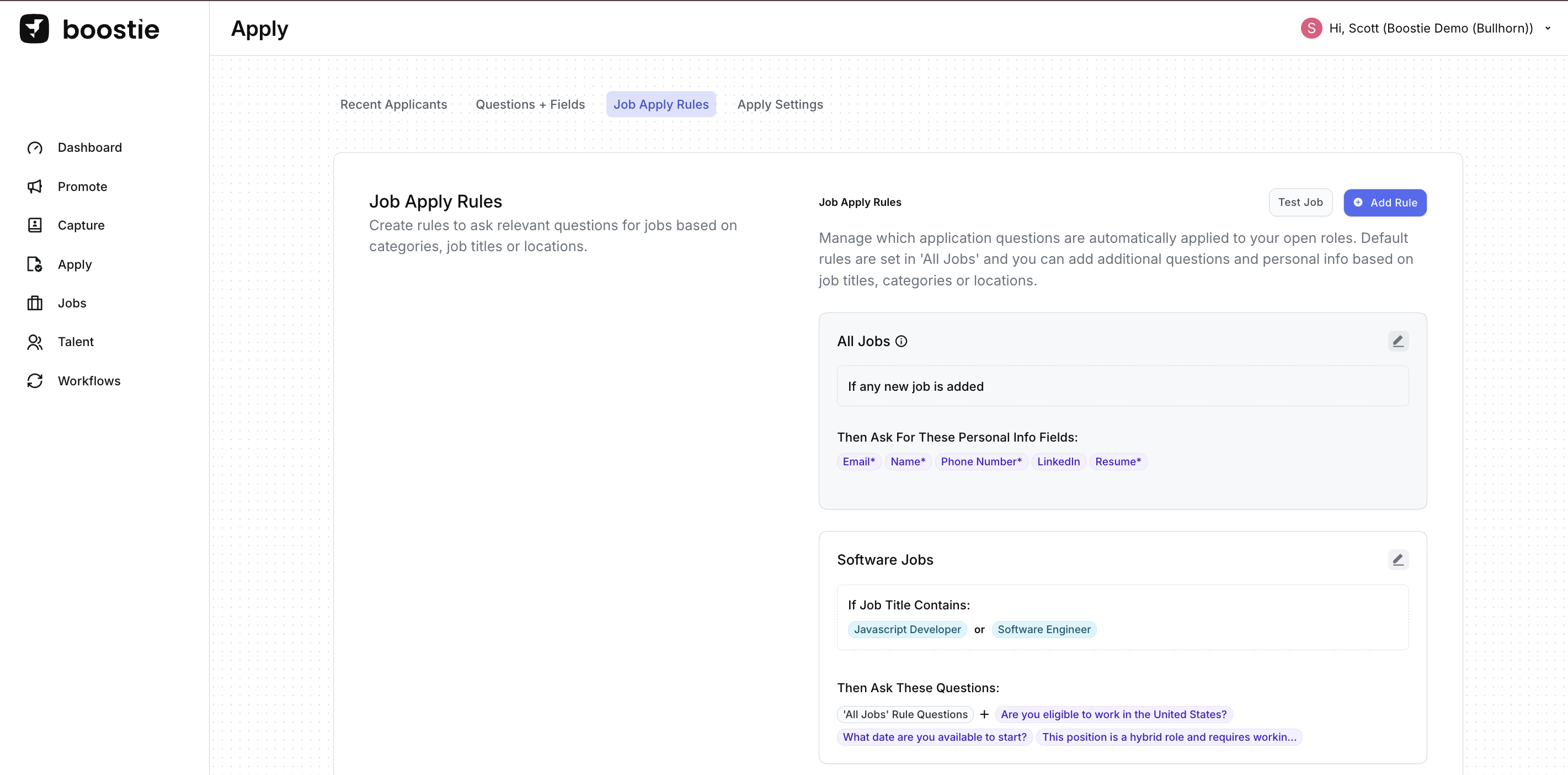Viewport: 1568px width, 775px height.
Task: Click the Javascript Developer tag
Action: tap(907, 629)
